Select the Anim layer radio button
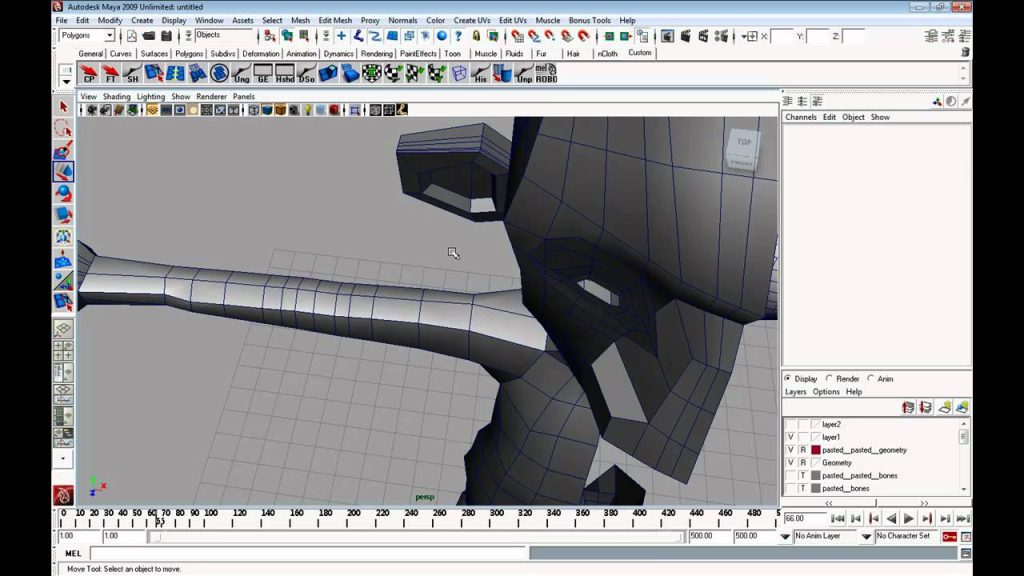Screen dimensions: 1024x576 click(871, 378)
